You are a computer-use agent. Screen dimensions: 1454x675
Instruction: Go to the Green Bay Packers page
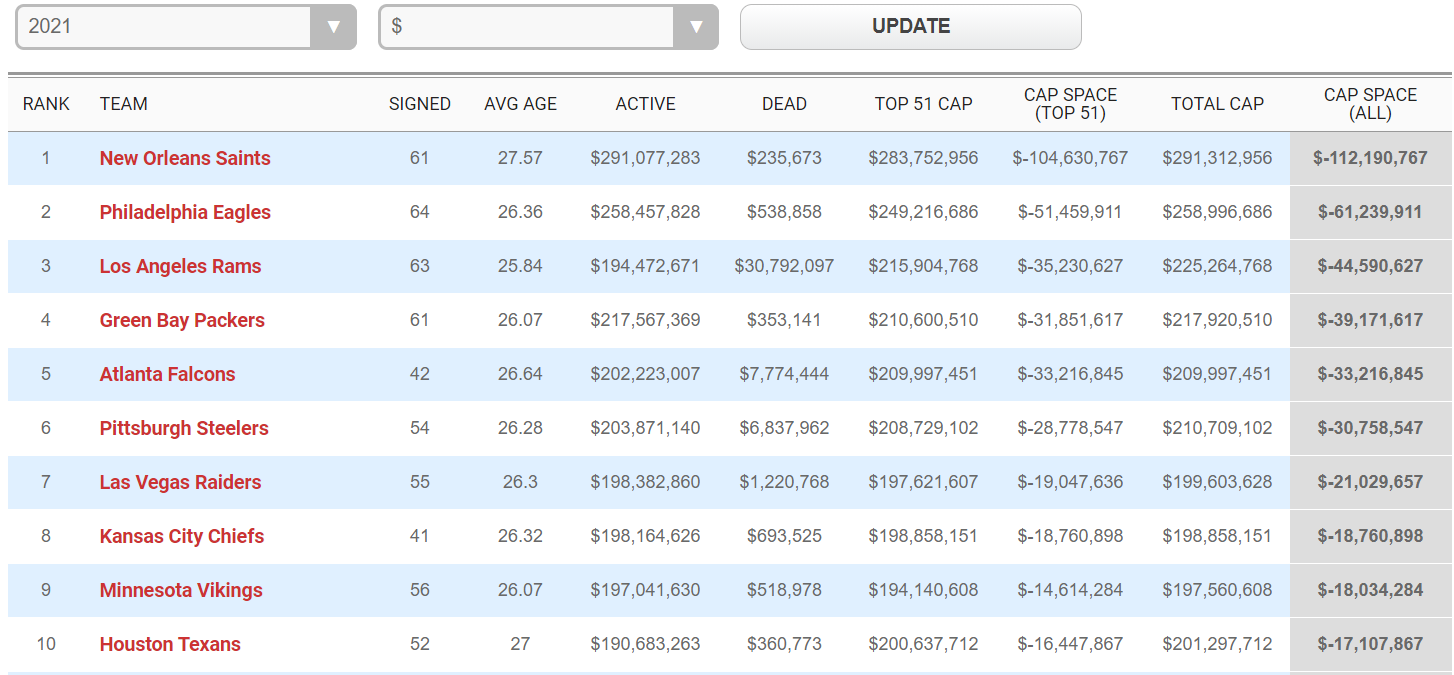182,320
